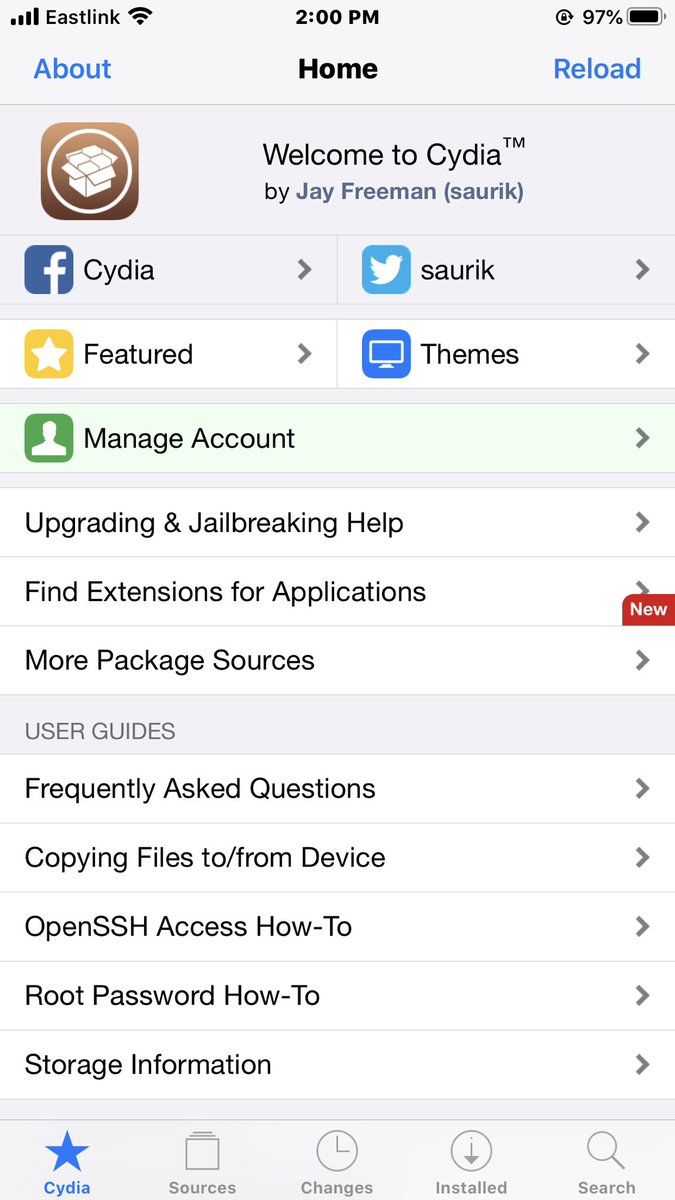Tap the Reload button
Image resolution: width=675 pixels, height=1200 pixels.
[x=597, y=69]
